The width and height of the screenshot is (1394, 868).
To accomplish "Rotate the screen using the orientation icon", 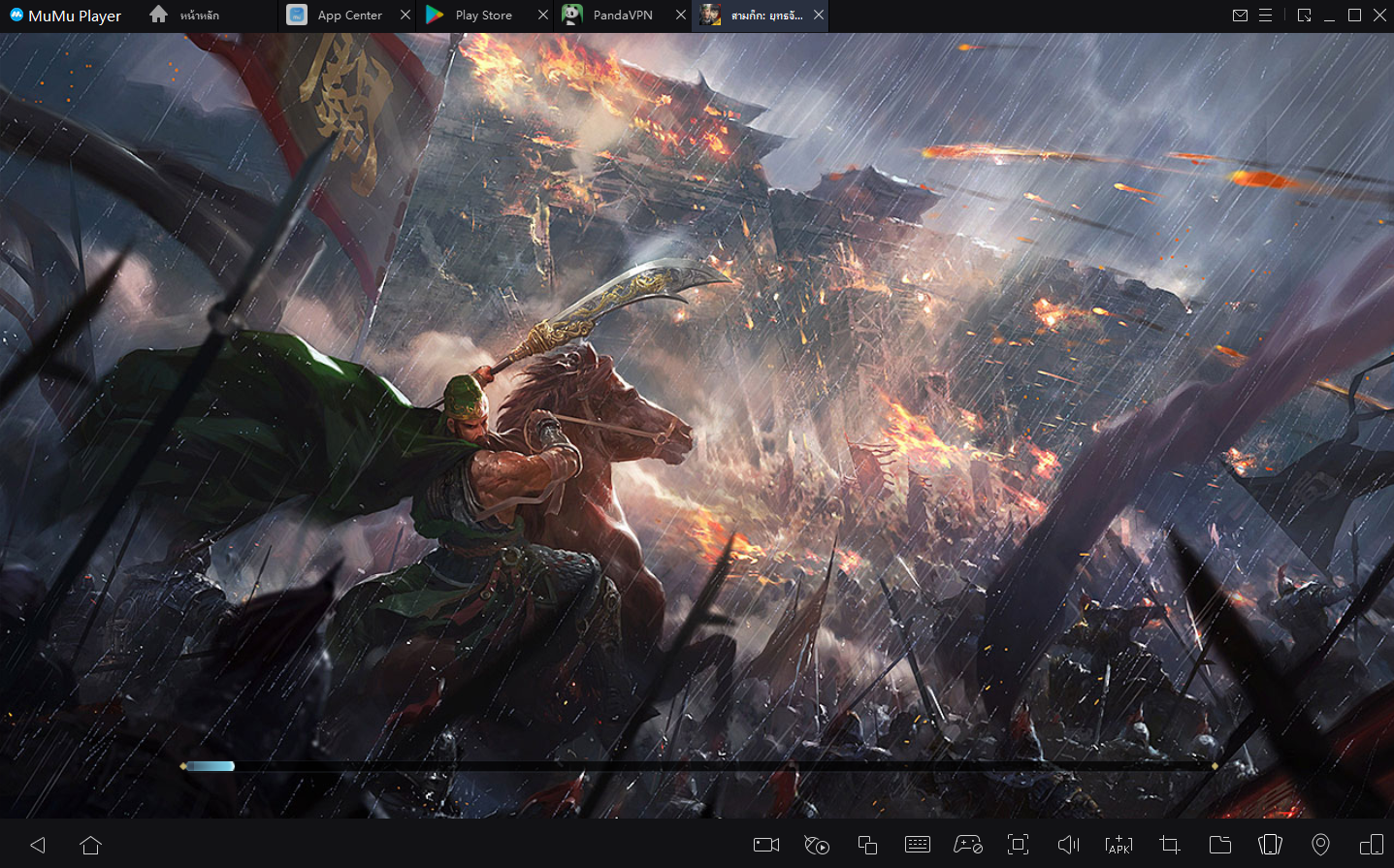I will (x=1371, y=845).
